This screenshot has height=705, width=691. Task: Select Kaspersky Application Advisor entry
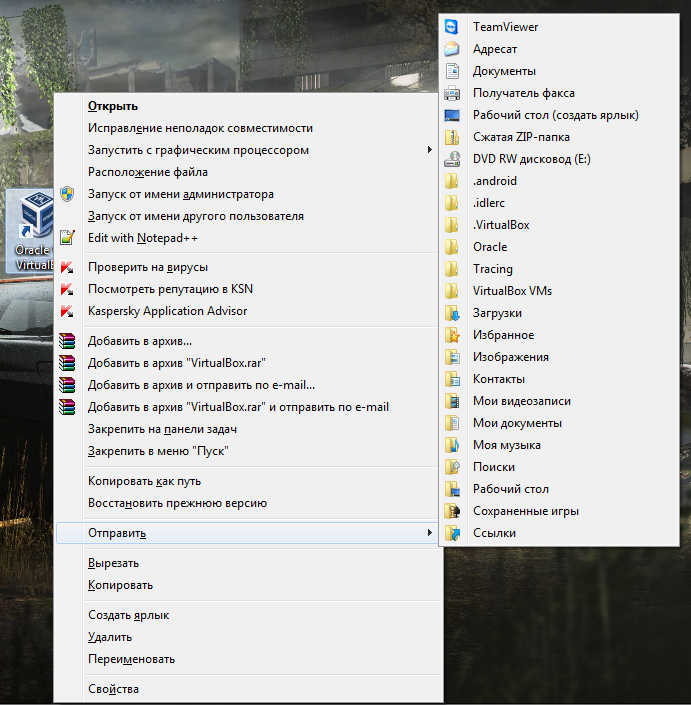point(167,311)
